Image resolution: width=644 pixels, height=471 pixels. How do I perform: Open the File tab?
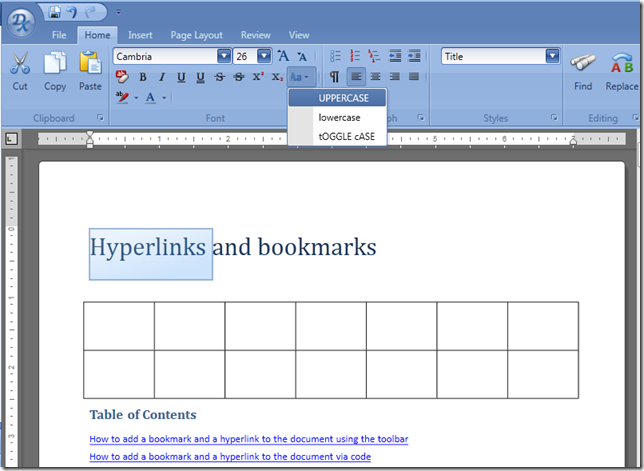[59, 35]
